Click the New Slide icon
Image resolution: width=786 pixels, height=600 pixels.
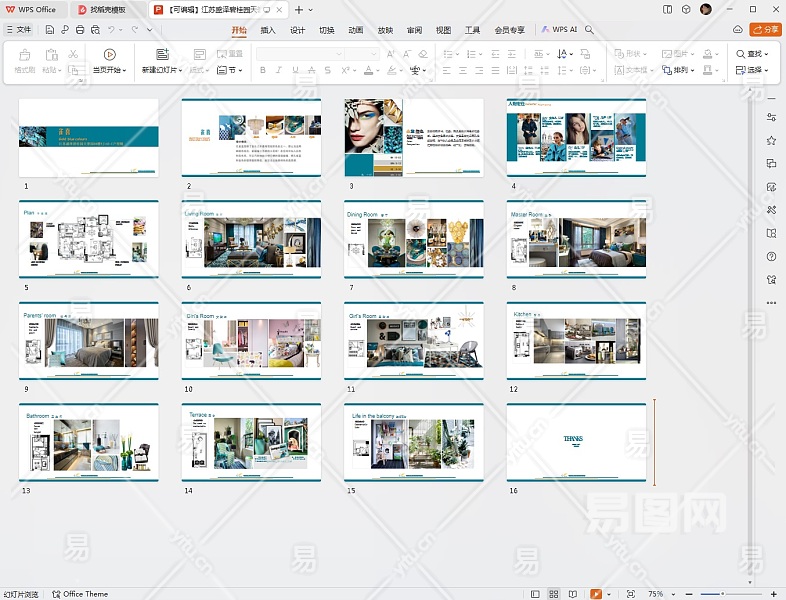pyautogui.click(x=162, y=54)
